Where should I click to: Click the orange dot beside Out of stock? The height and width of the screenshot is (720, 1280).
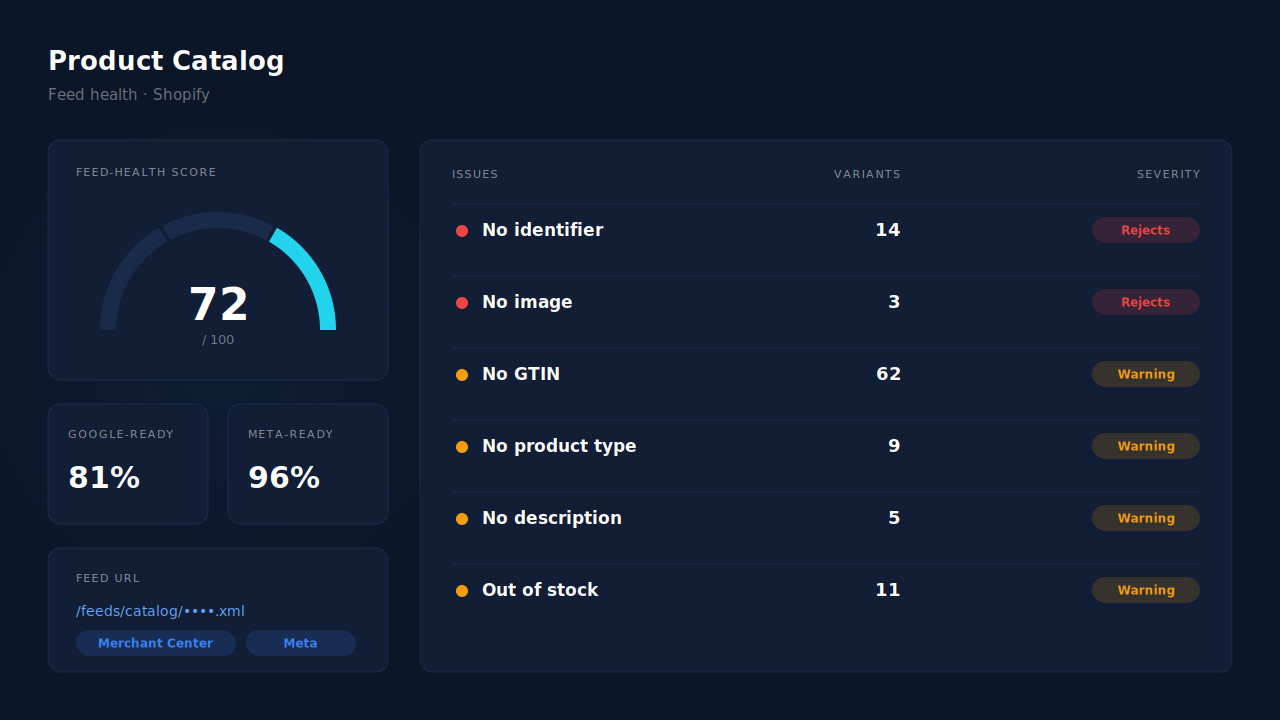tap(462, 591)
